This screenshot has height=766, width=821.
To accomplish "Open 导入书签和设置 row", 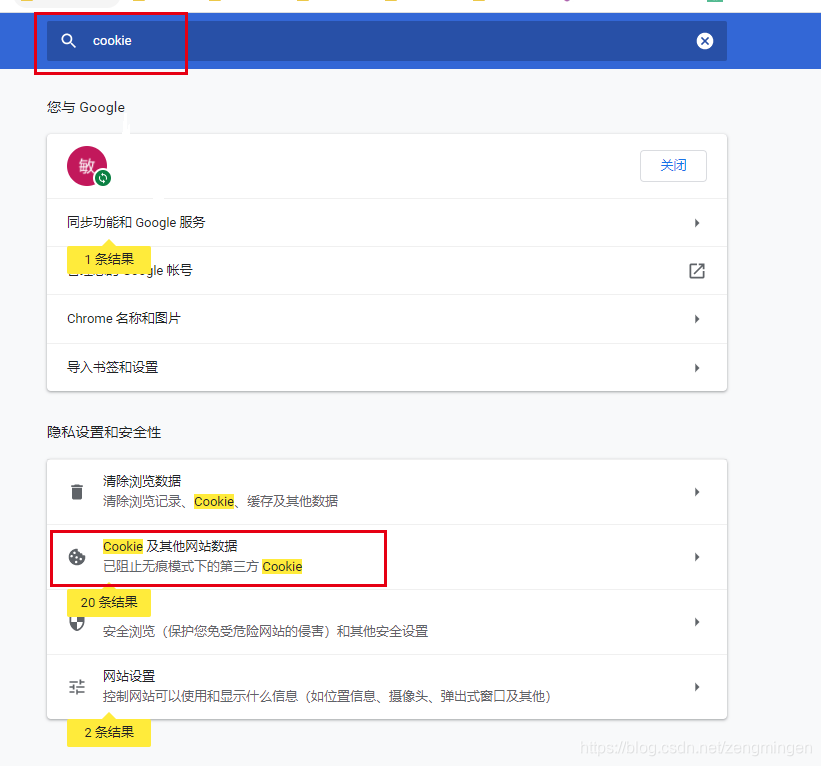I will tap(387, 368).
